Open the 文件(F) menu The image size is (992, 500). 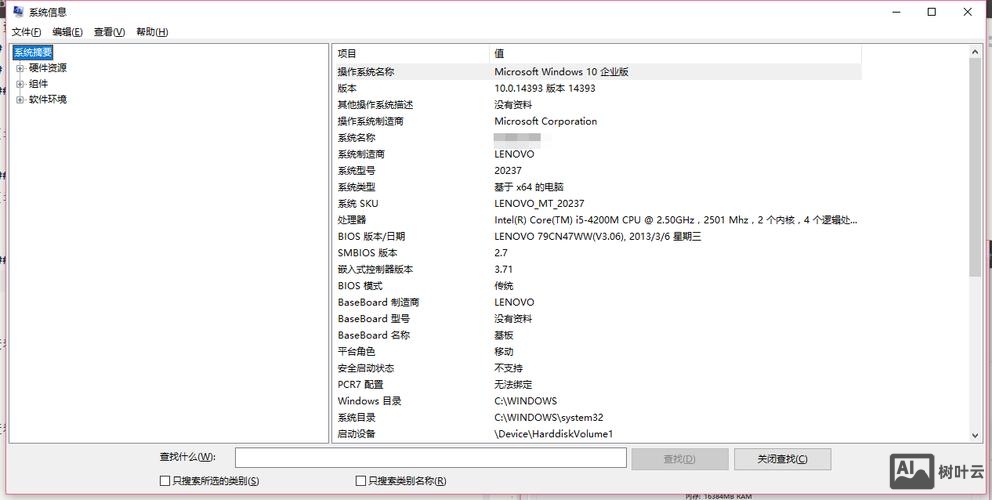click(27, 32)
